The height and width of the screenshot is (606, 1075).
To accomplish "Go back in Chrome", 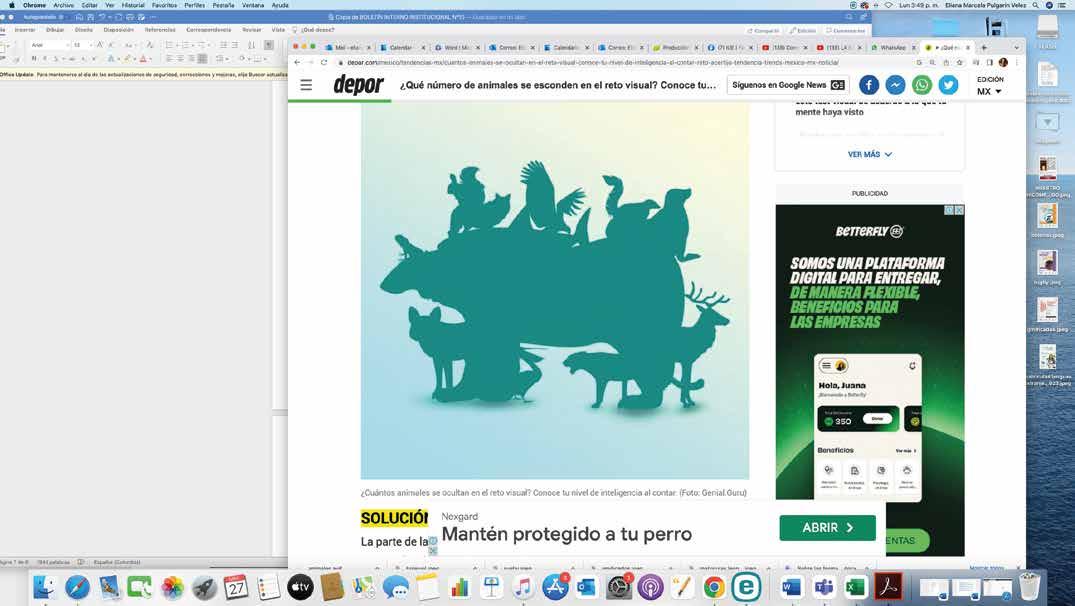I will point(297,62).
